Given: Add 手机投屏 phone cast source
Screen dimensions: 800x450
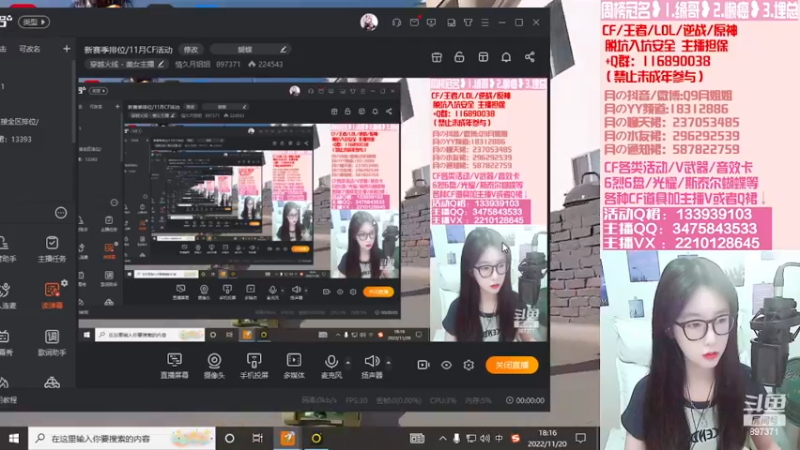Looking at the screenshot, I should (x=254, y=365).
